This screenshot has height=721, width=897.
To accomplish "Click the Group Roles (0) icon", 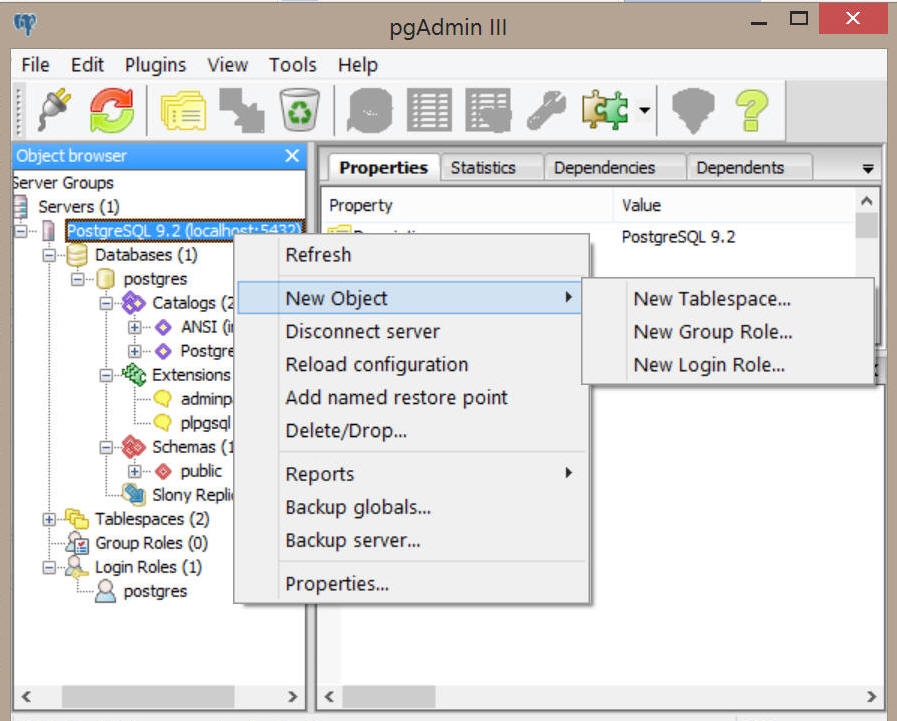I will 77,543.
